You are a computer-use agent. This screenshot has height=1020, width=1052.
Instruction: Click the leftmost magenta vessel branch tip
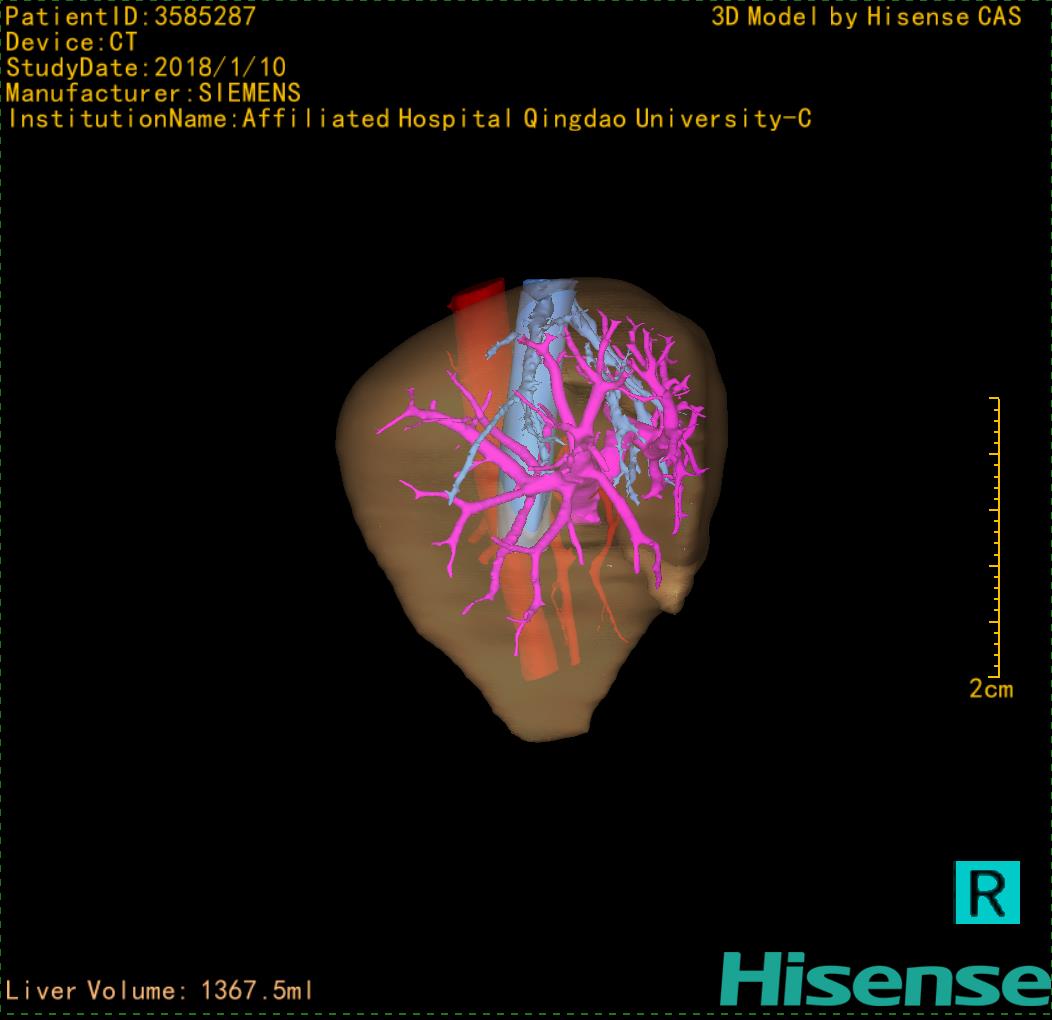381,431
